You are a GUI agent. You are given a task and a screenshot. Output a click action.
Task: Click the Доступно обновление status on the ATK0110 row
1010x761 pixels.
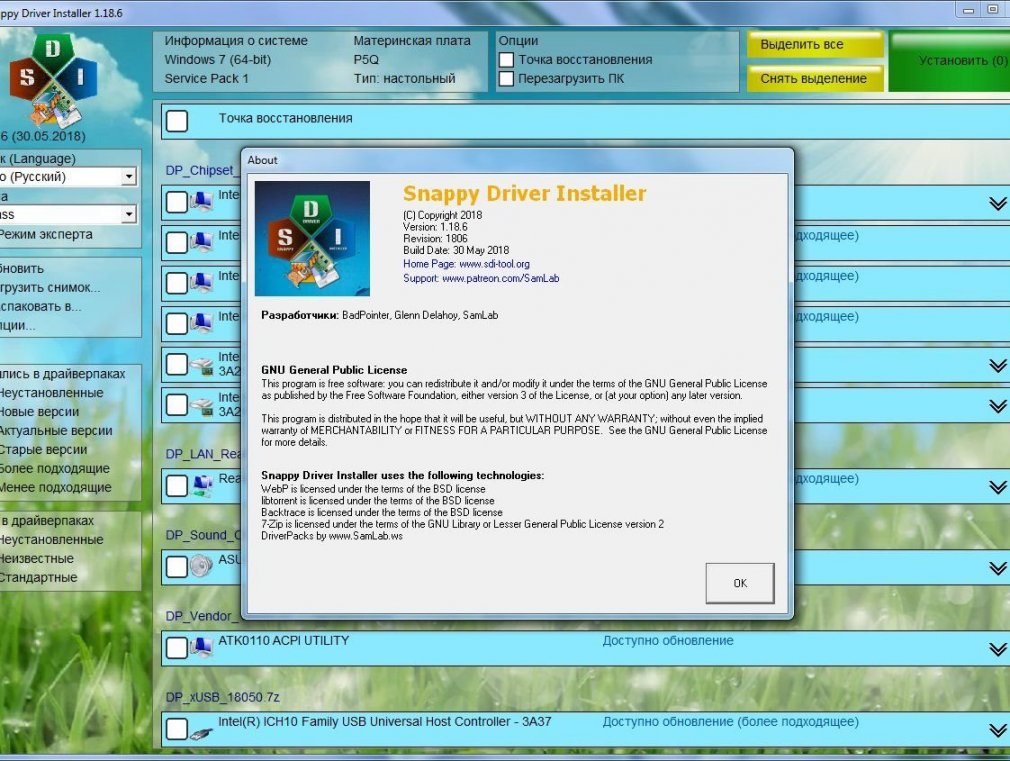668,641
